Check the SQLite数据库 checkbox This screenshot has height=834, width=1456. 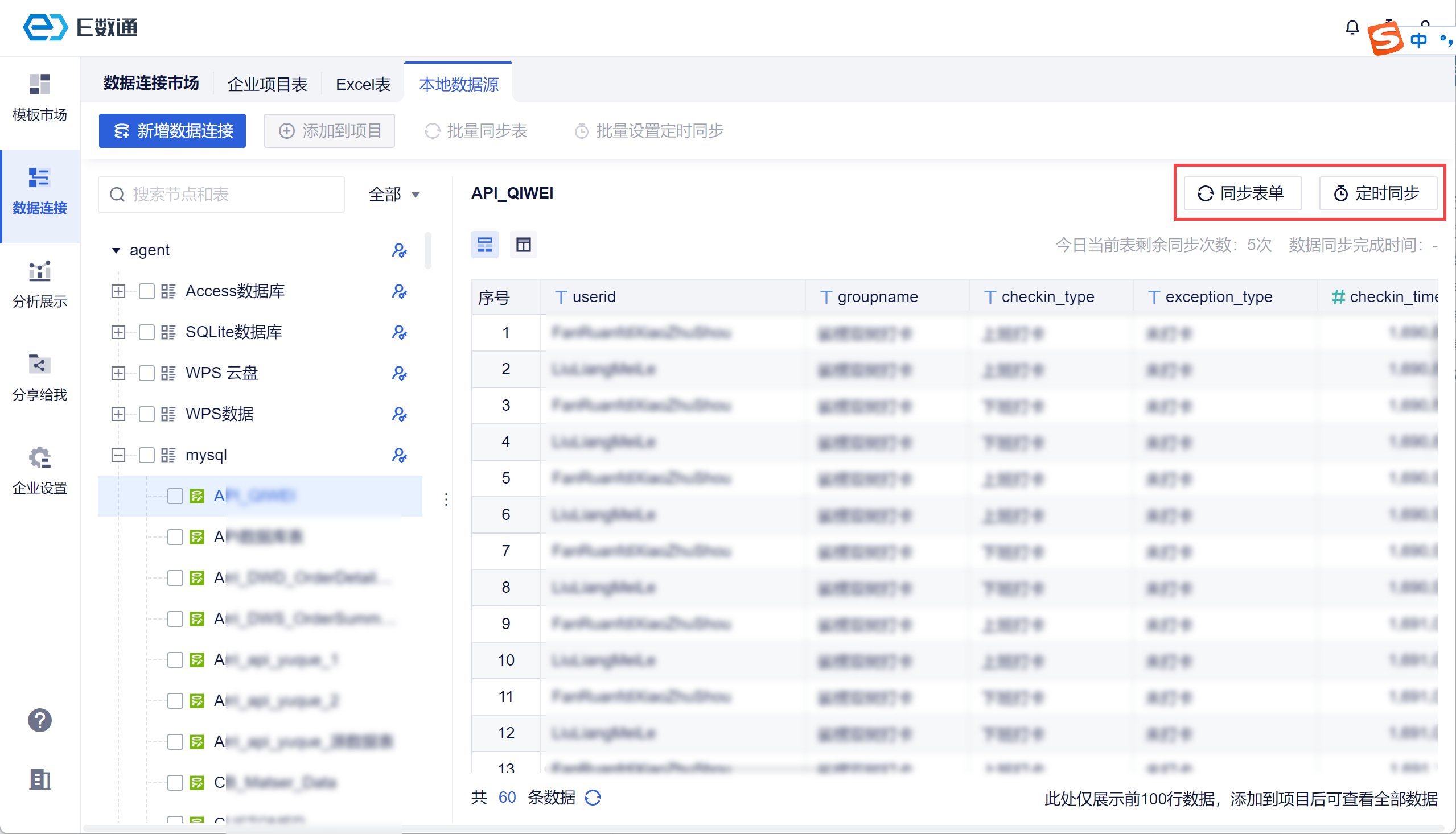[x=147, y=332]
